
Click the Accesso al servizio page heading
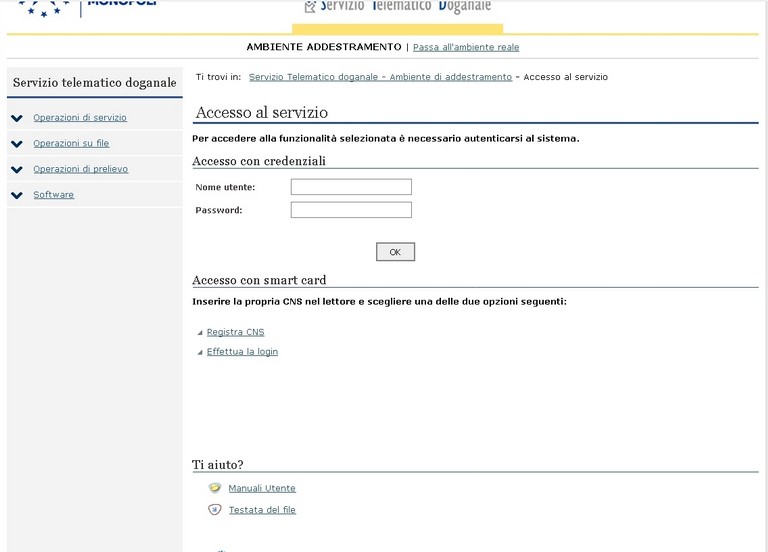[262, 112]
